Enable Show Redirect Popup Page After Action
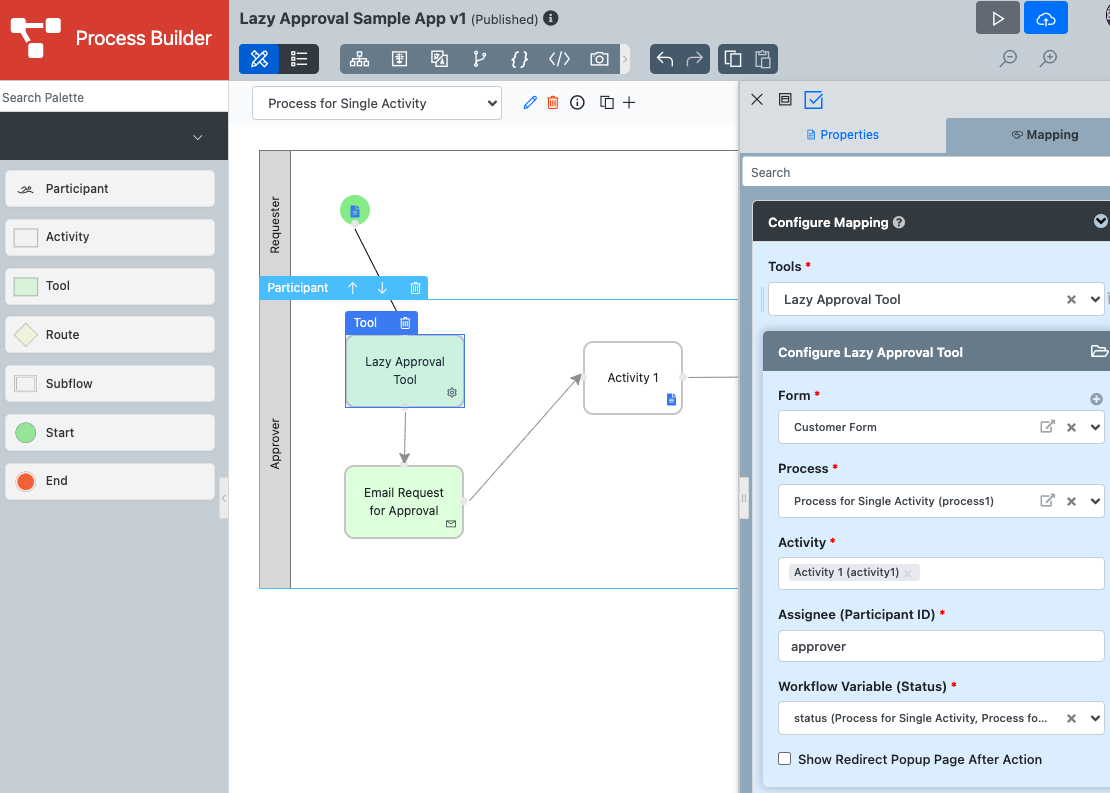Image resolution: width=1110 pixels, height=793 pixels. pos(785,759)
